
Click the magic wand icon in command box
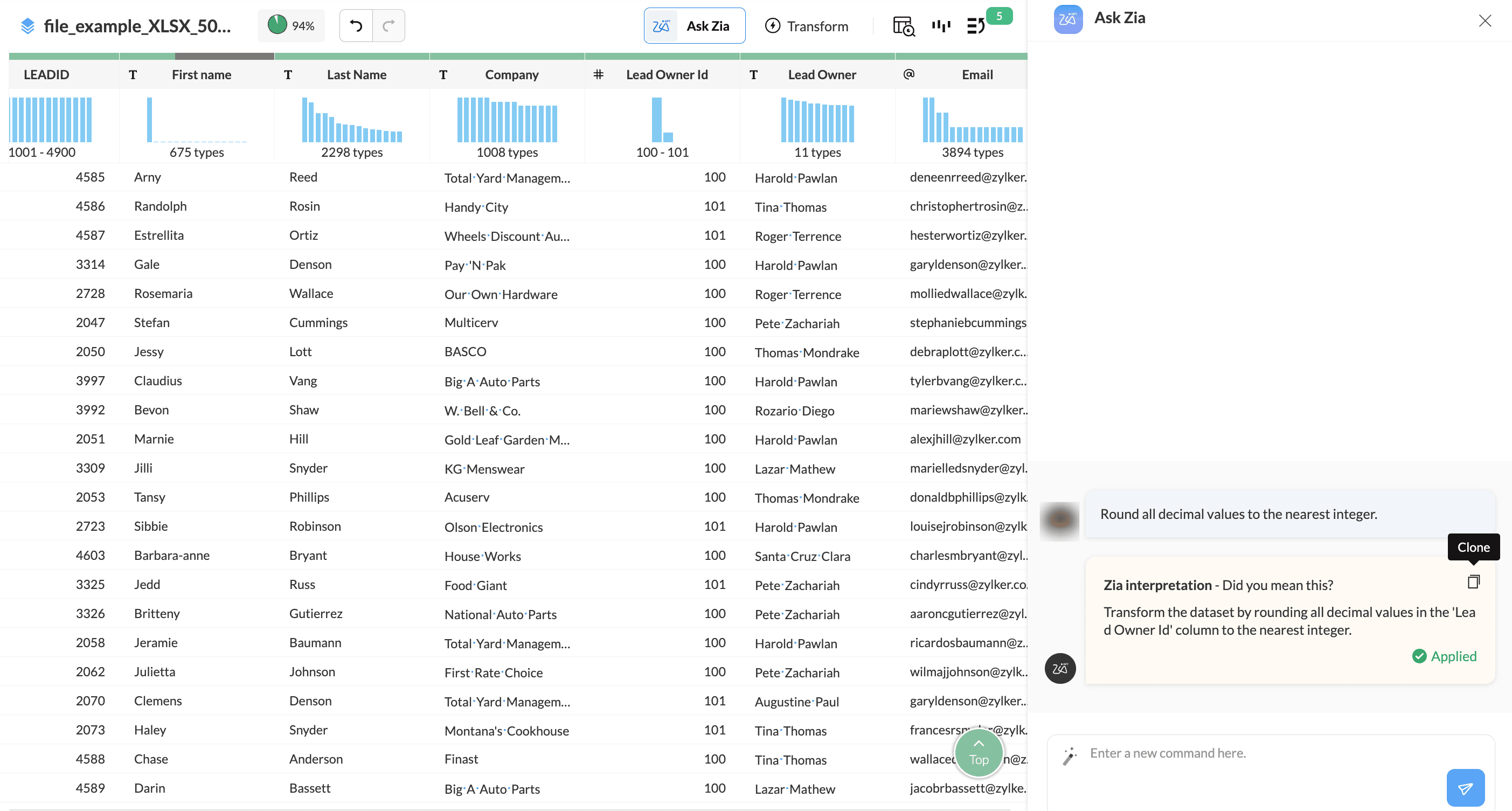coord(1070,755)
